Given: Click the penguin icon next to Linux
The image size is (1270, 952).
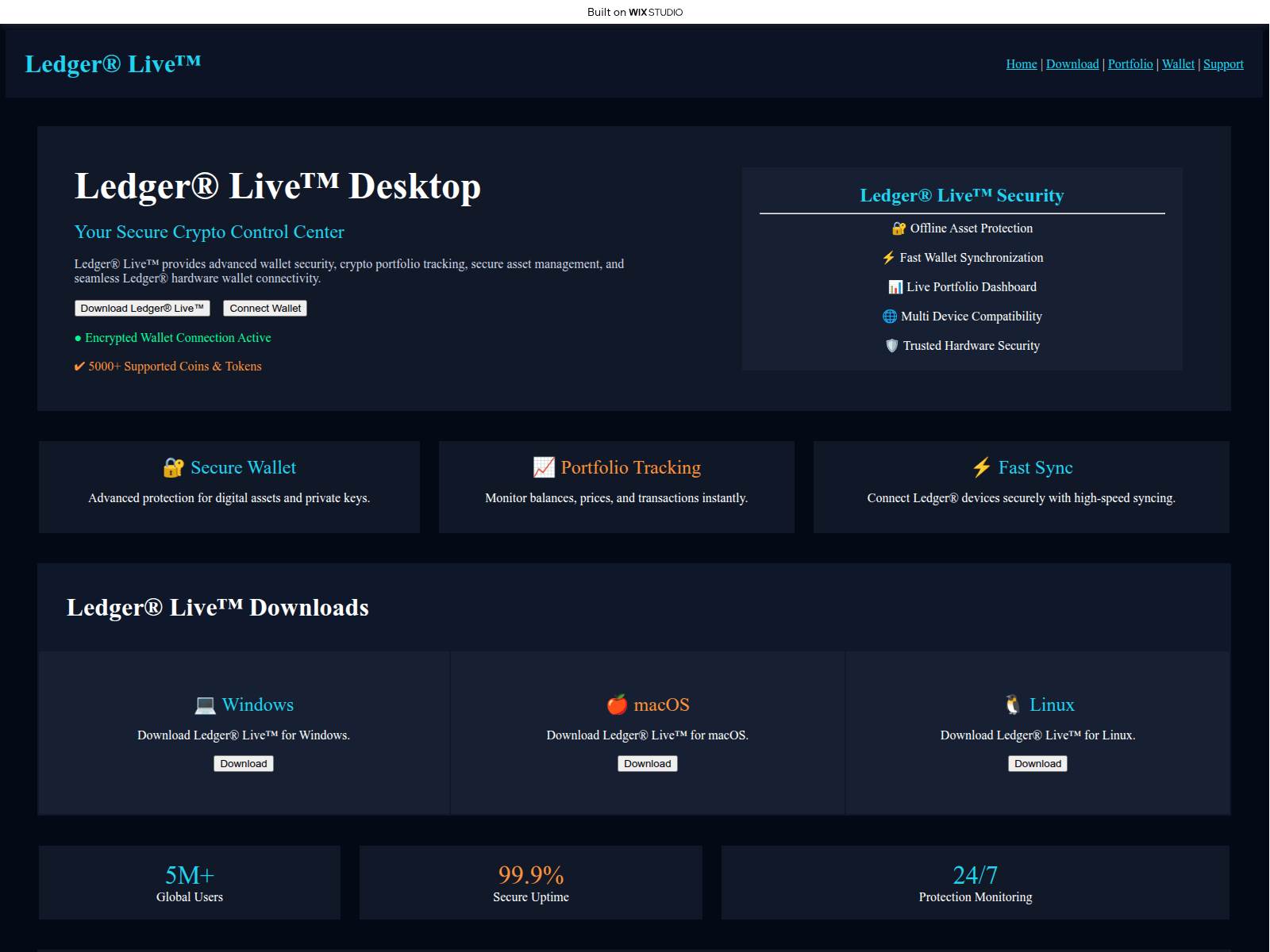Looking at the screenshot, I should 1013,704.
